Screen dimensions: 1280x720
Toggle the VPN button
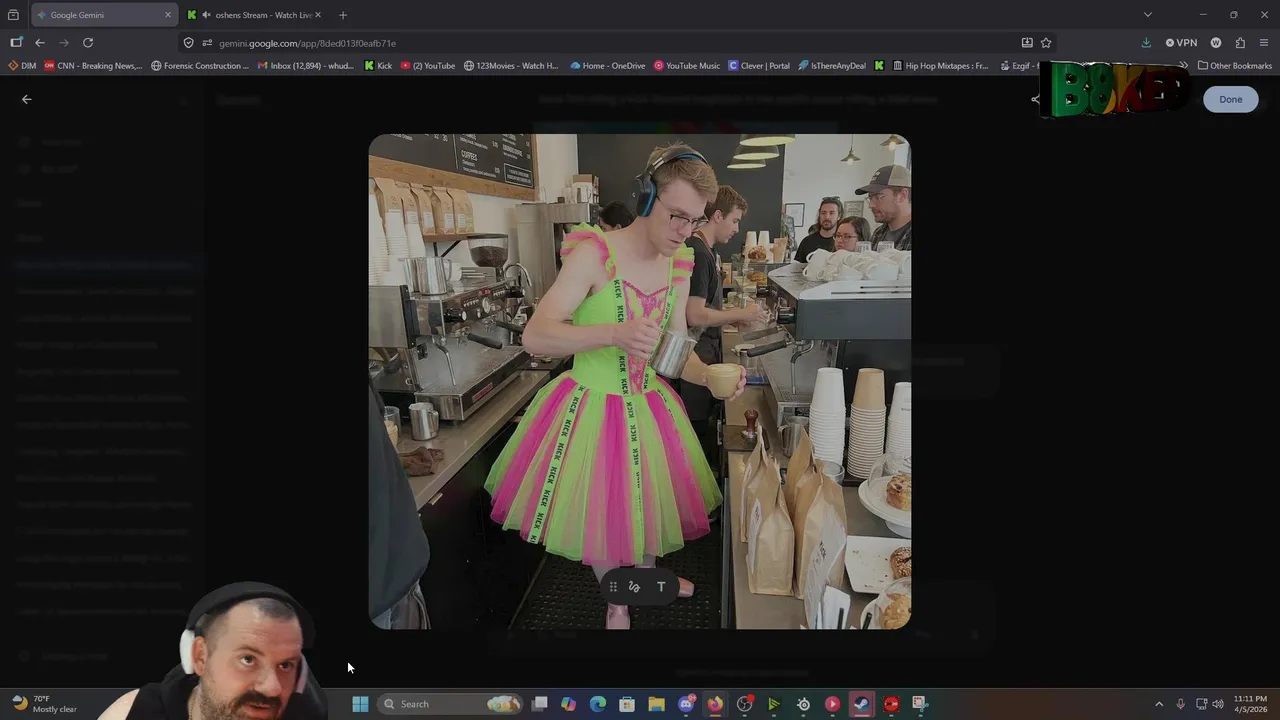[x=1181, y=43]
